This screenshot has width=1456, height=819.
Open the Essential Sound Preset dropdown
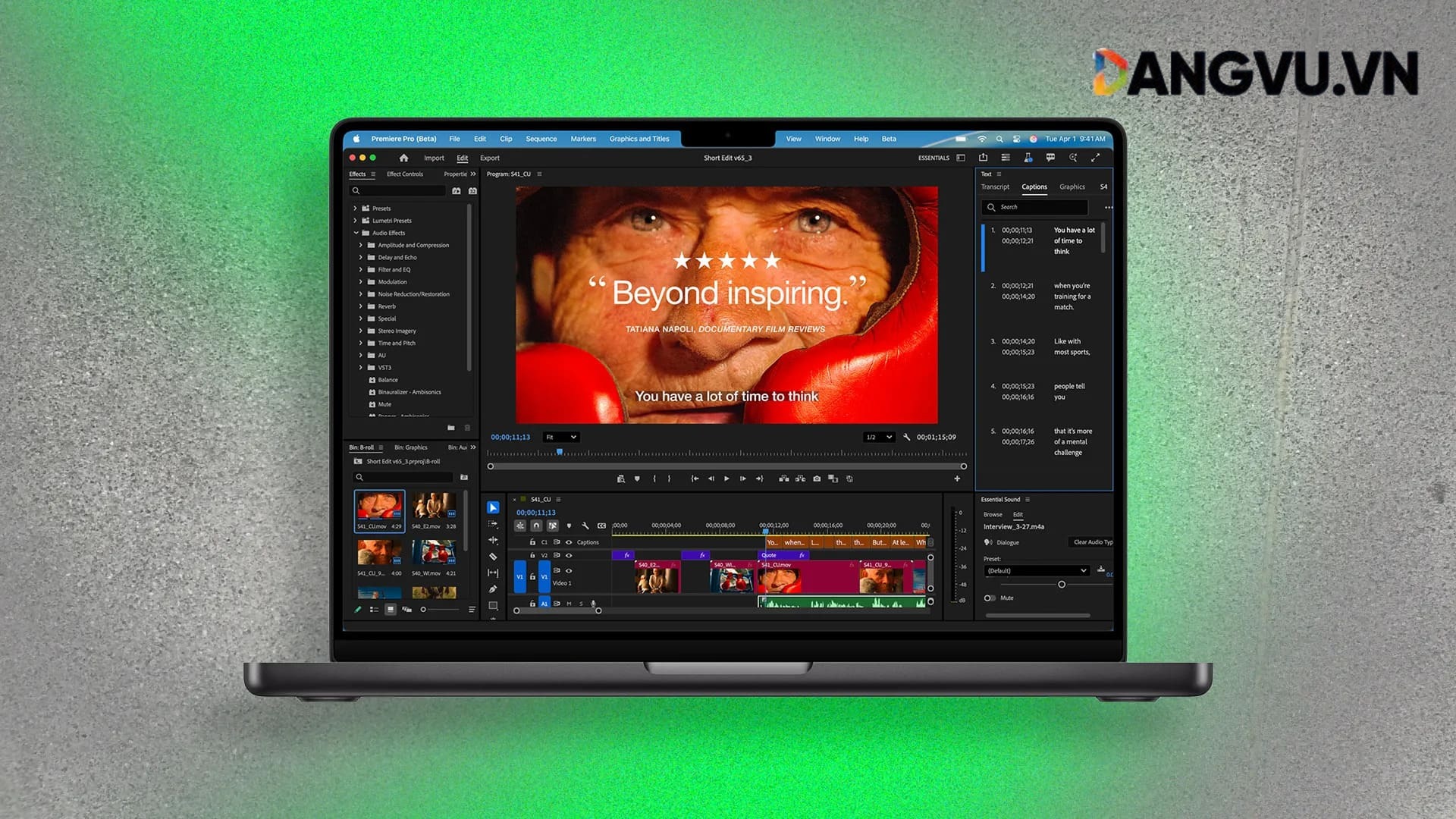click(1037, 570)
